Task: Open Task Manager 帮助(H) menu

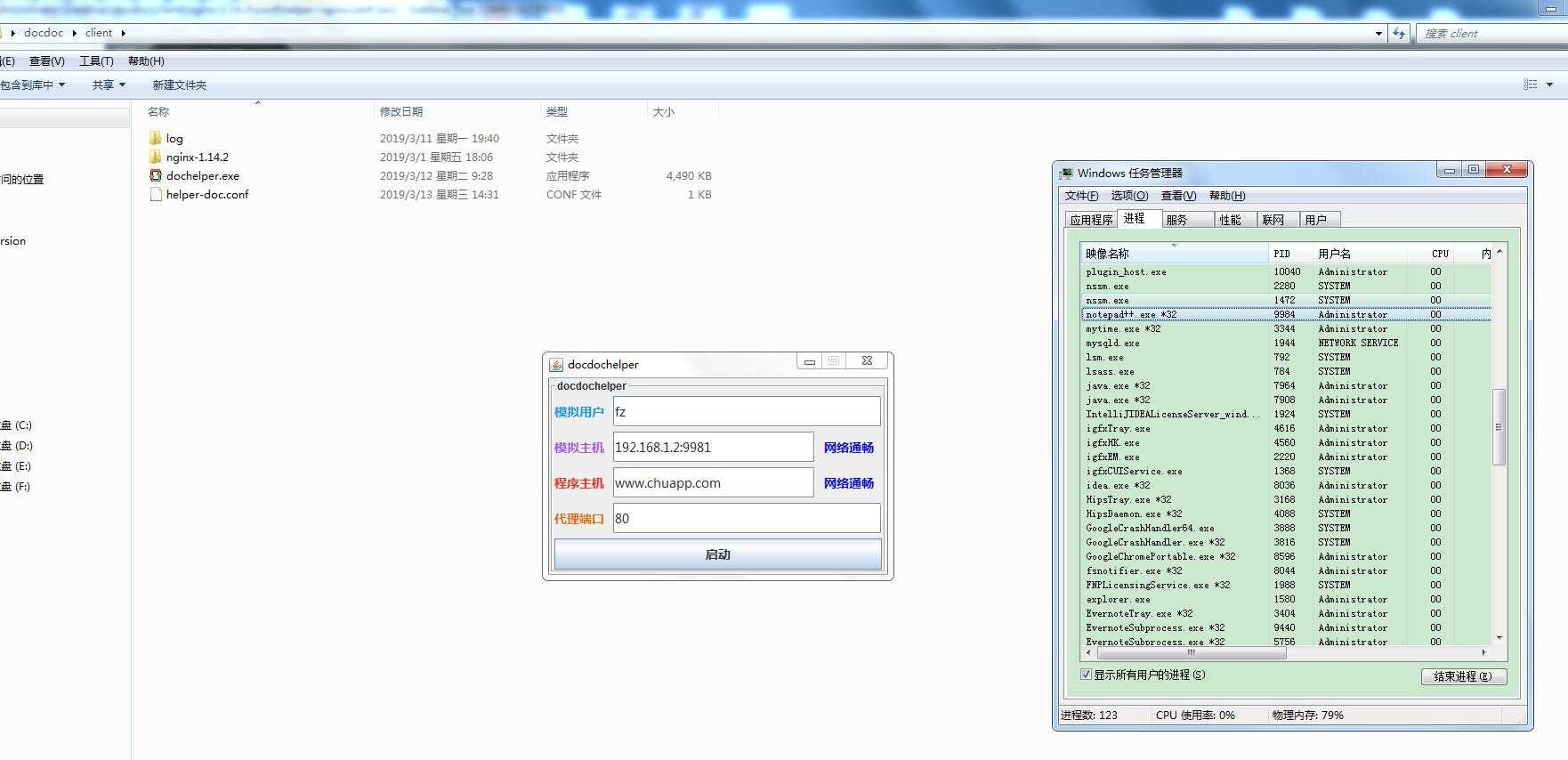Action: tap(1227, 196)
